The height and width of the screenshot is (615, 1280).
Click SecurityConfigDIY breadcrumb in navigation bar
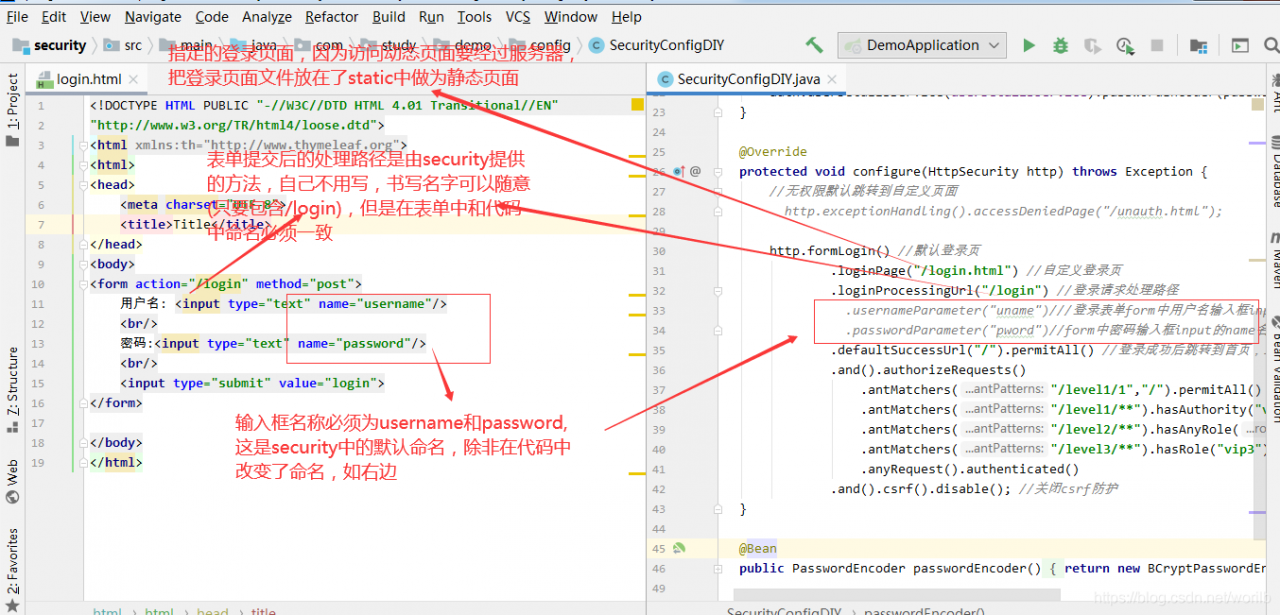coord(666,45)
